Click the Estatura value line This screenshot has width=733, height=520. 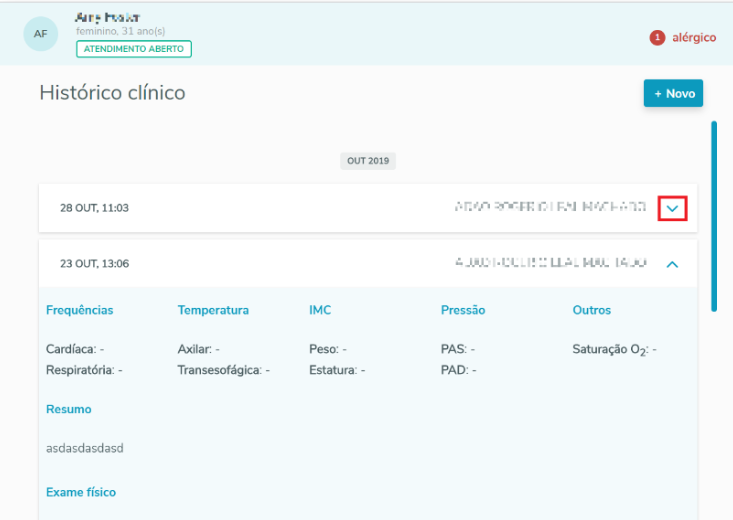337,370
